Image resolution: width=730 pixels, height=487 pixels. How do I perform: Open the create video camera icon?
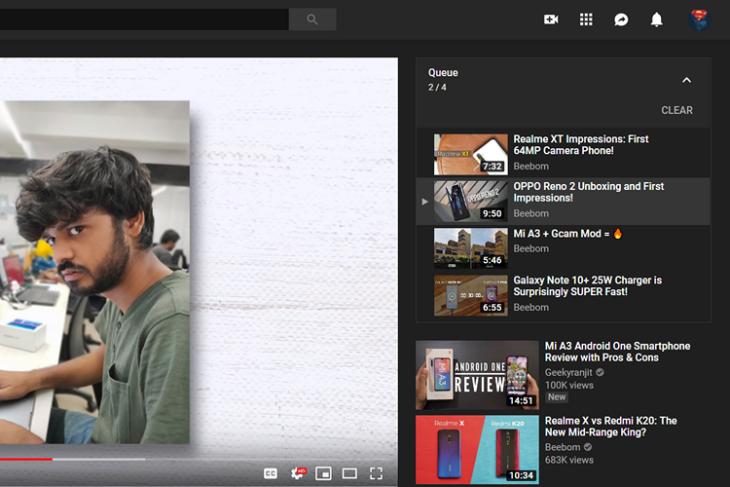pos(551,19)
